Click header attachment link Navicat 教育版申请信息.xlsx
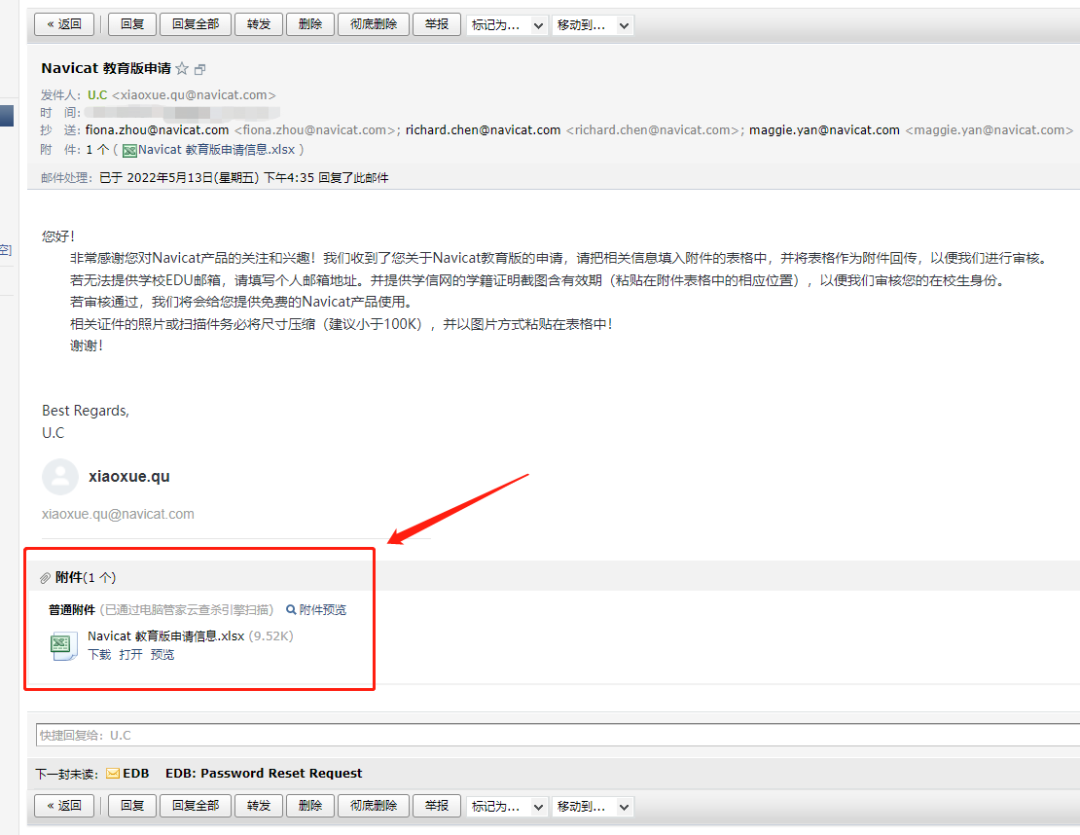 point(216,150)
